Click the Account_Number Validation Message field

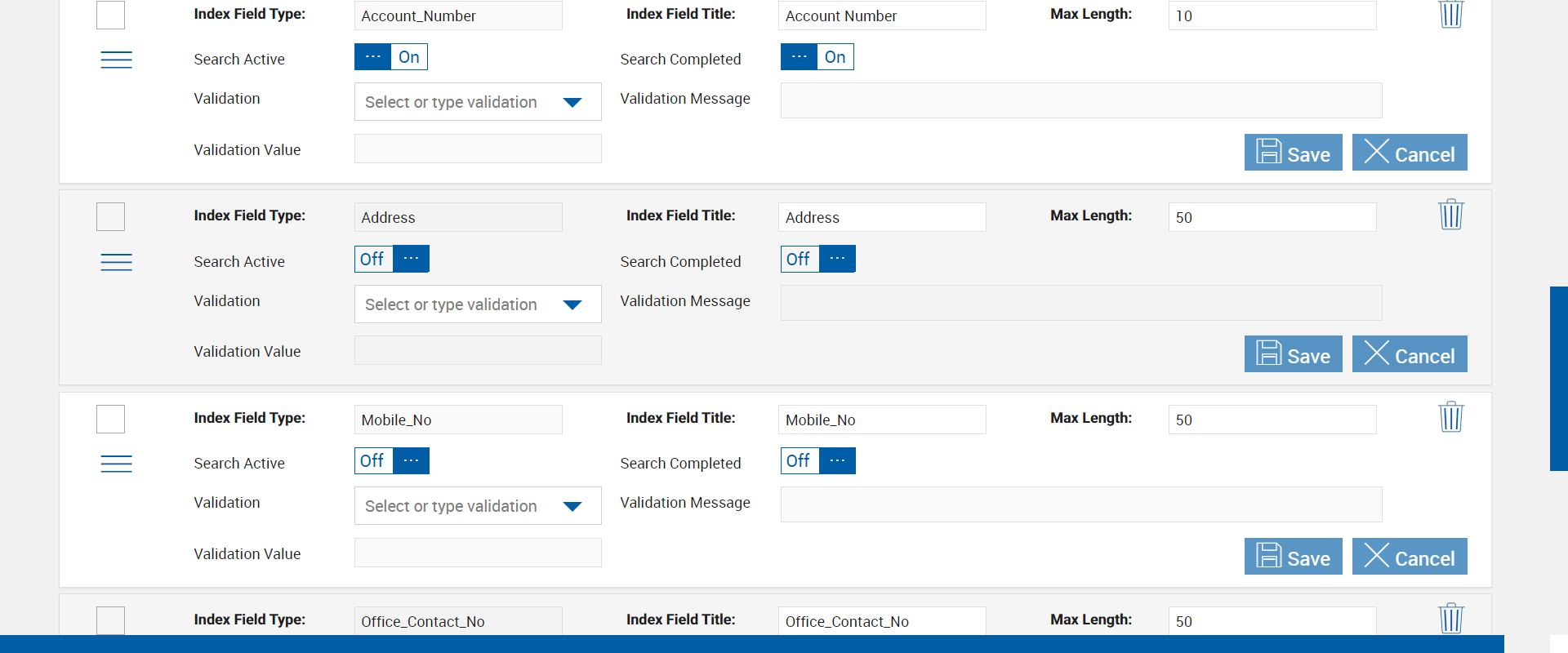point(1080,100)
